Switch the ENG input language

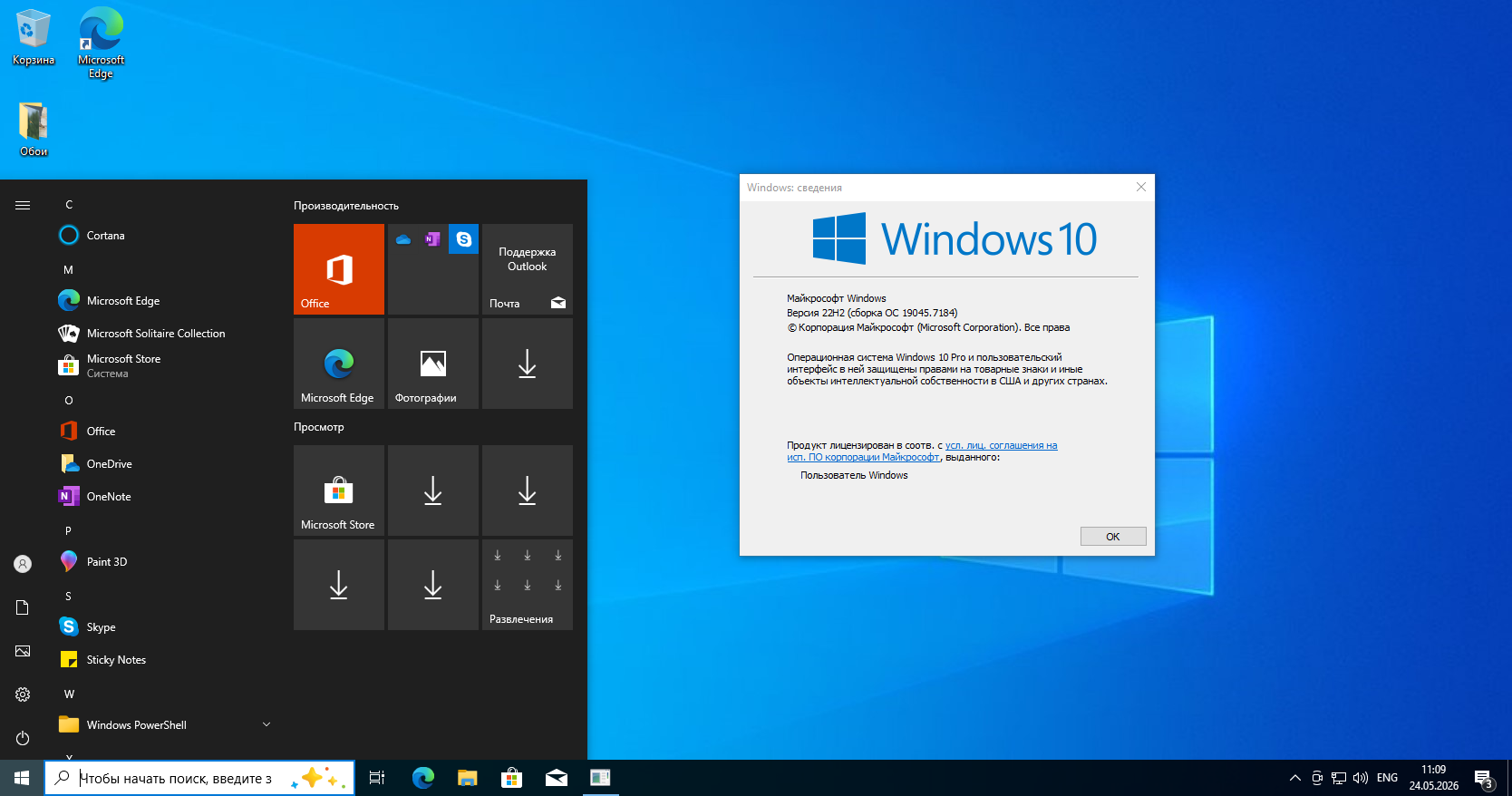[x=1387, y=778]
